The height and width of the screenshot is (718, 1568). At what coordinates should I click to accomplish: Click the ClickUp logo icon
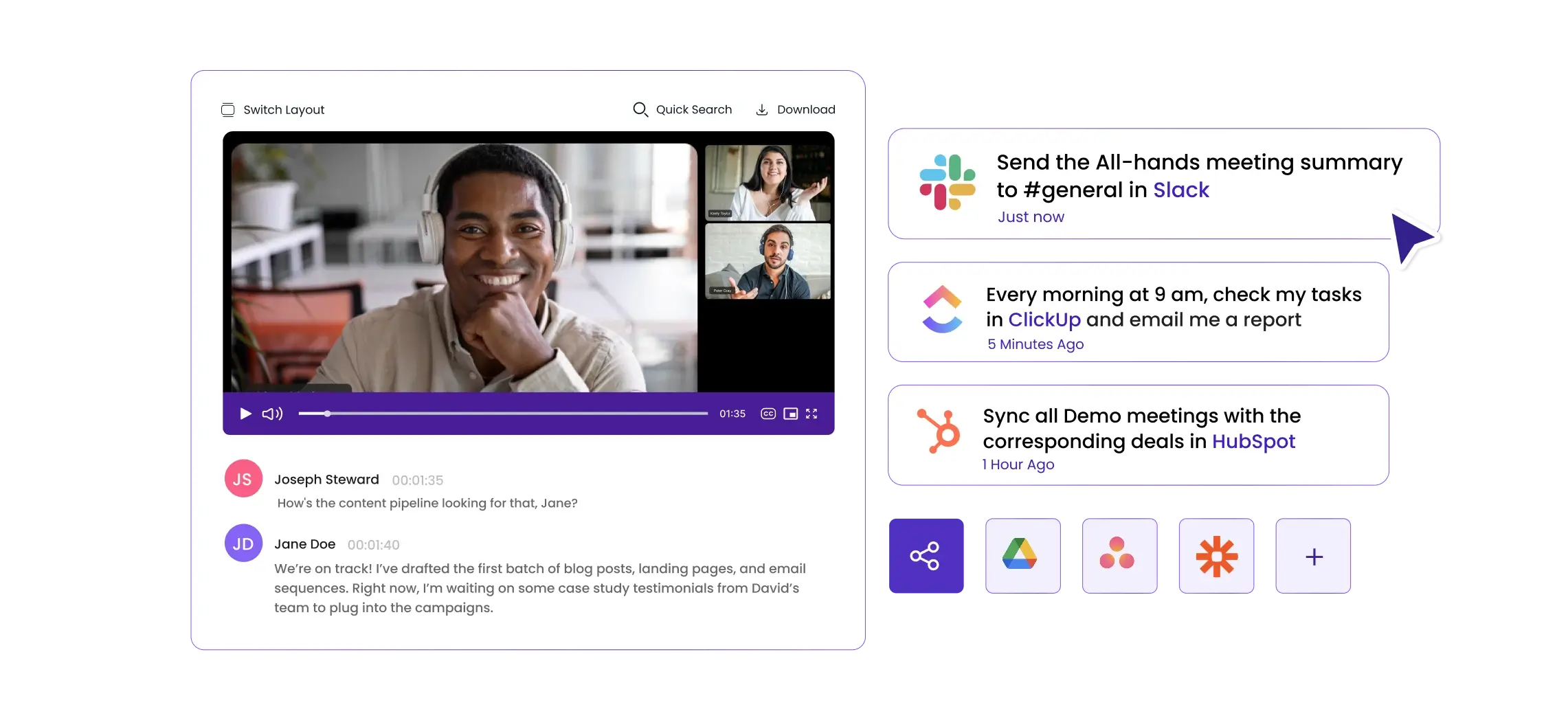[942, 311]
